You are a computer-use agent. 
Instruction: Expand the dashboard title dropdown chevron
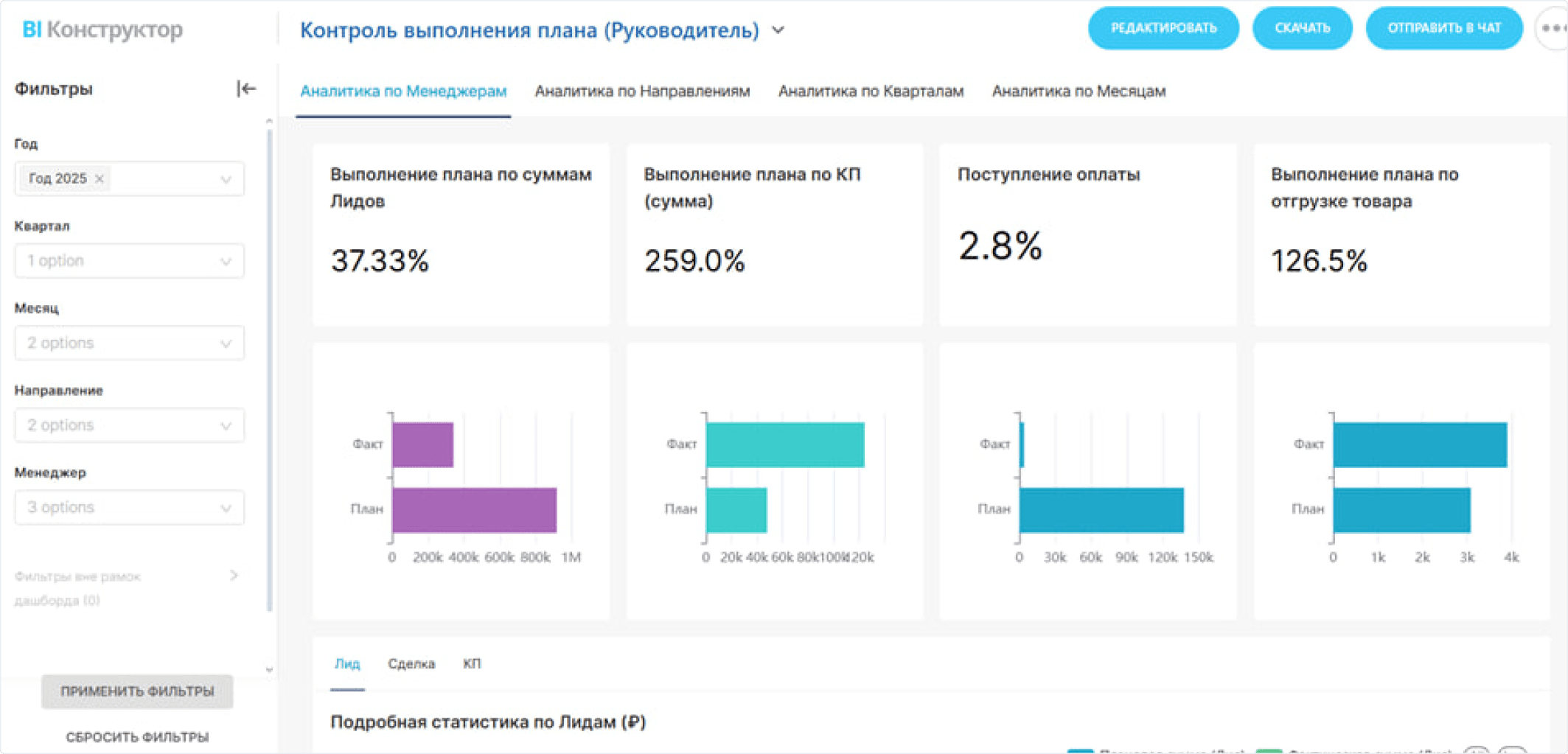tap(778, 30)
